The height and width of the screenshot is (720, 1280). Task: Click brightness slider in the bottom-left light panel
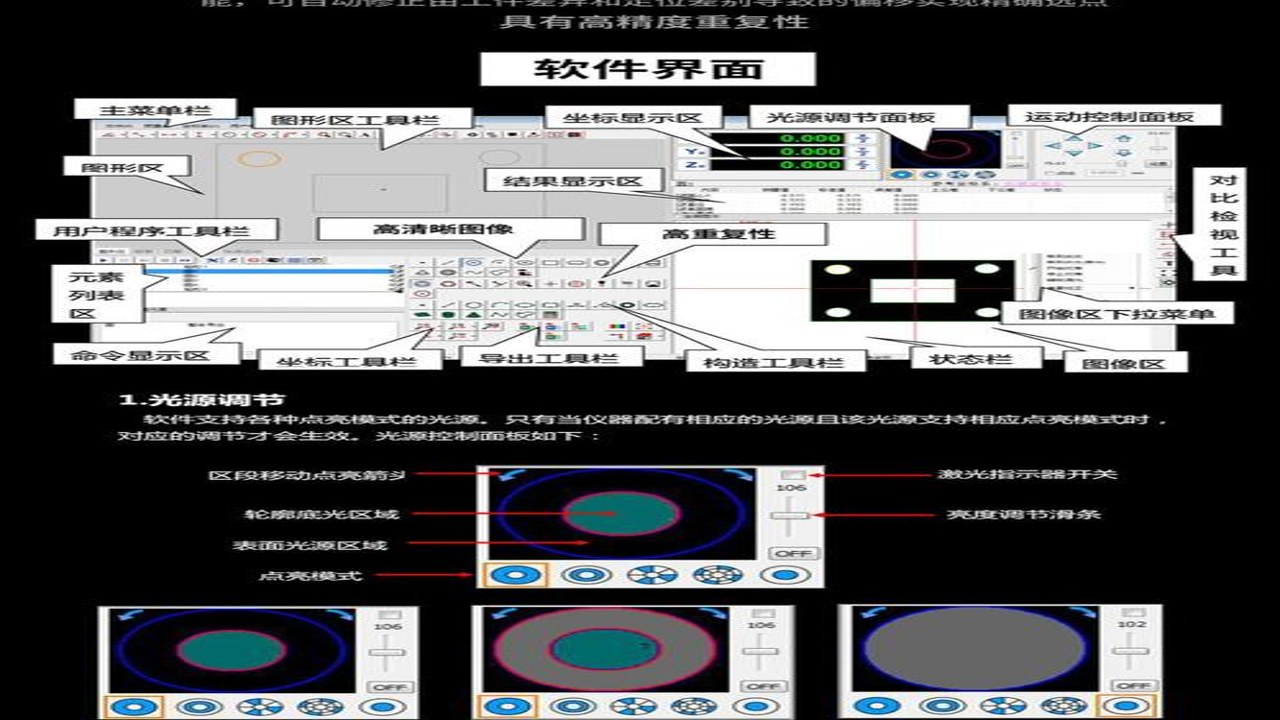(x=388, y=653)
